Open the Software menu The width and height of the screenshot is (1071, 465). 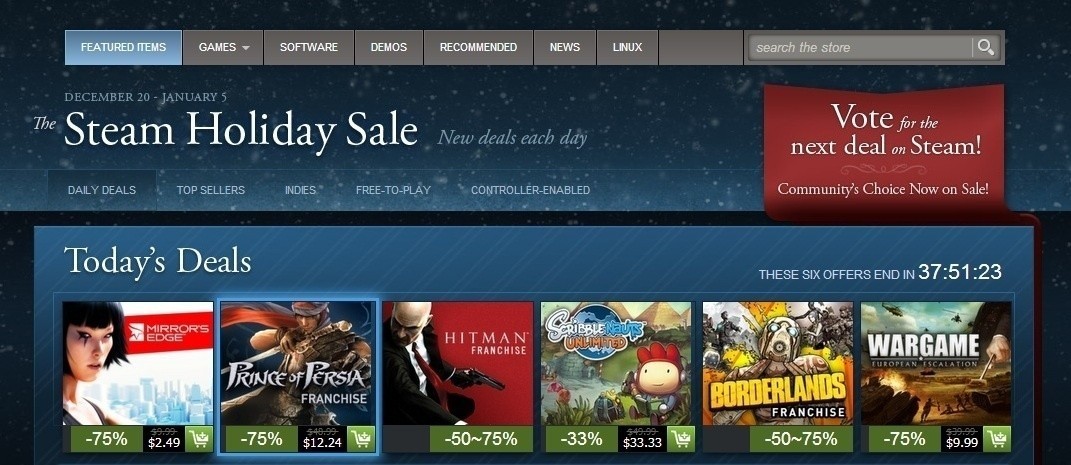[x=309, y=47]
